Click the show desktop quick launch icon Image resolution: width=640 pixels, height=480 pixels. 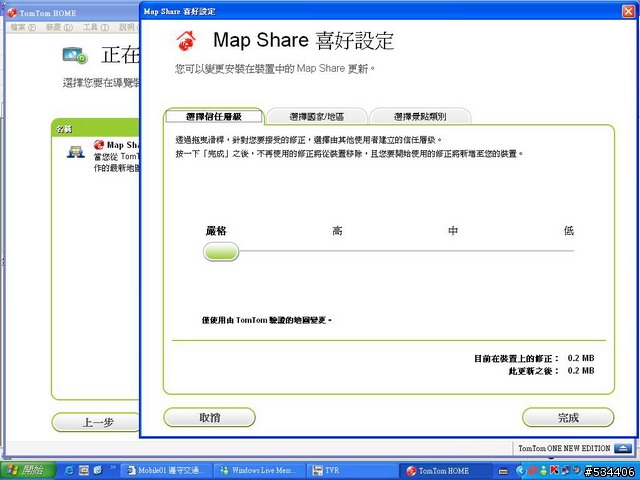pyautogui.click(x=84, y=470)
